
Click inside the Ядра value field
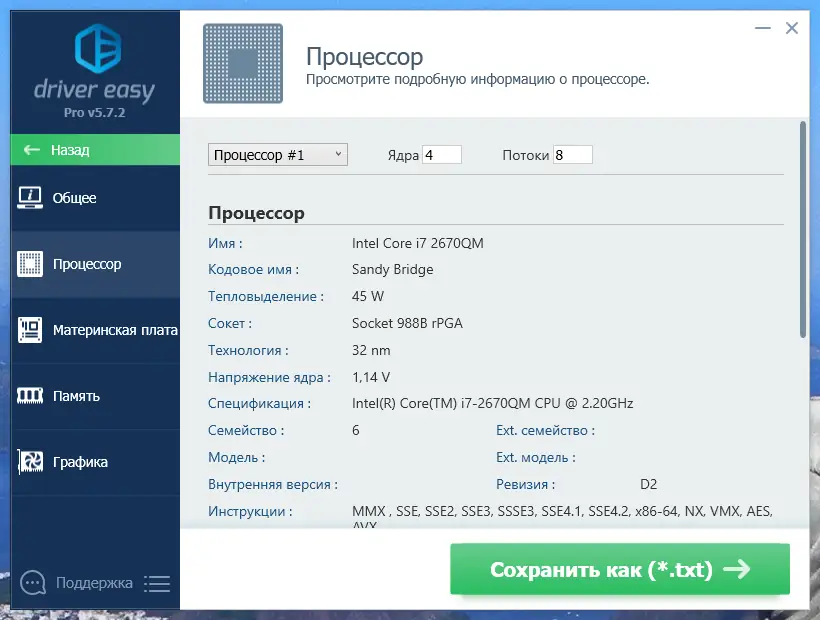point(443,154)
